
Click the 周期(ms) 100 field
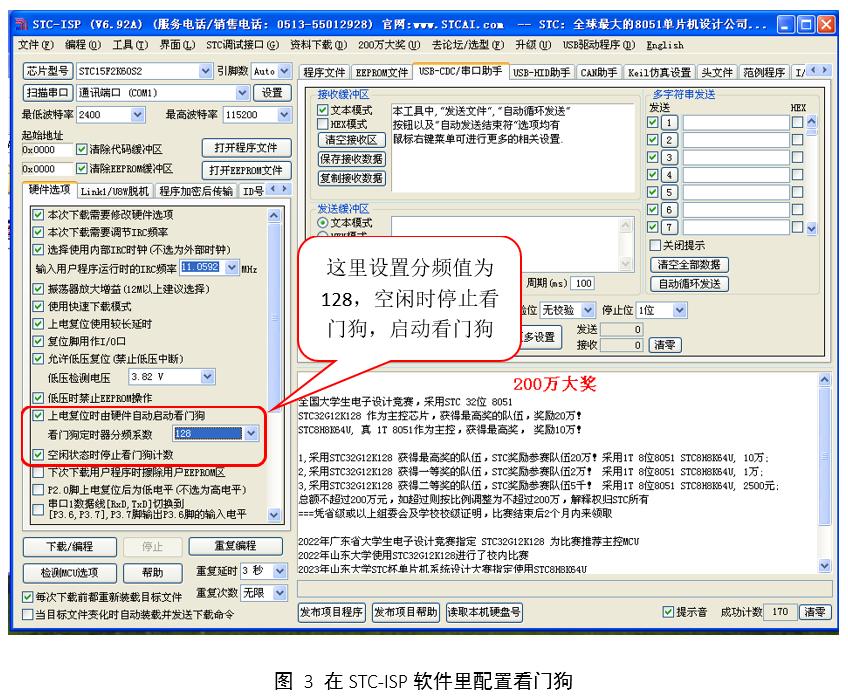[583, 283]
